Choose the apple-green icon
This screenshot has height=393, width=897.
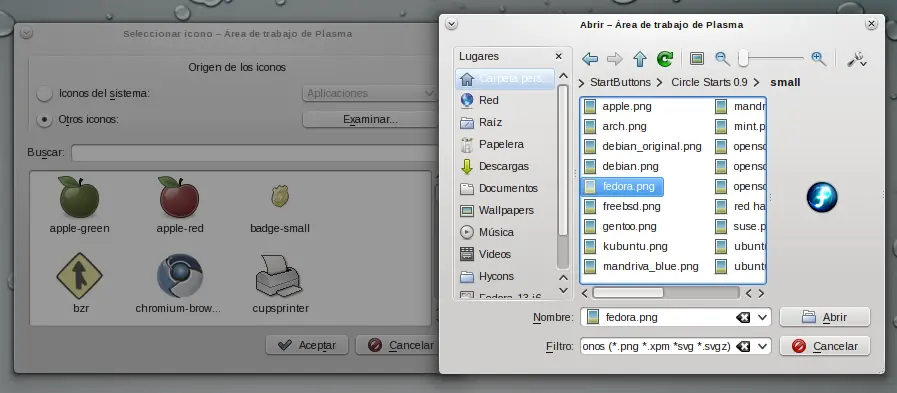tap(80, 205)
